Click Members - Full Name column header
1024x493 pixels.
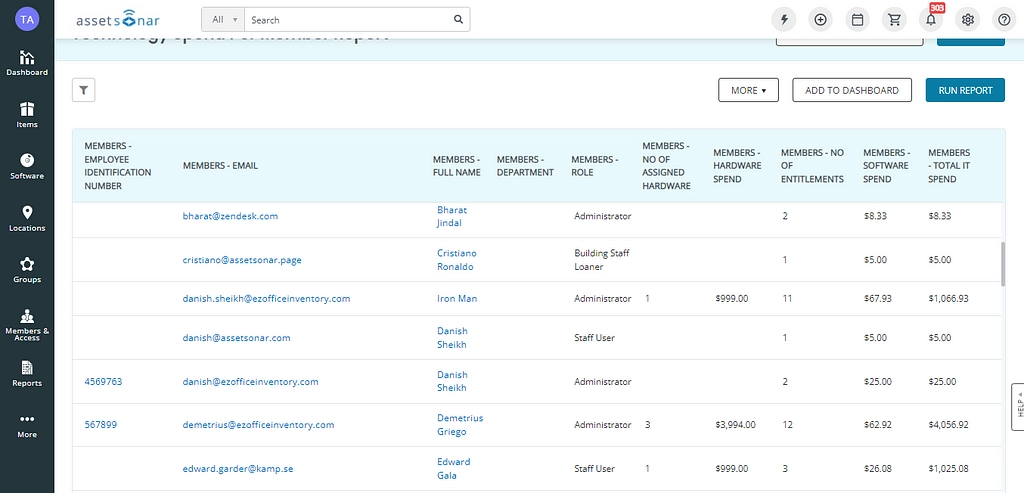pos(456,166)
